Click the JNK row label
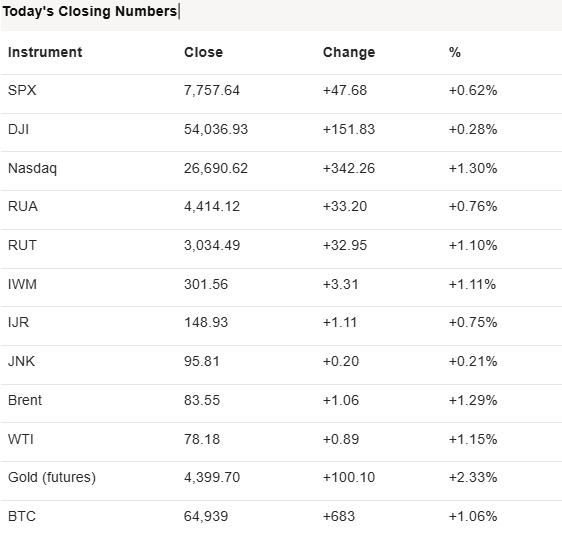 pos(22,361)
